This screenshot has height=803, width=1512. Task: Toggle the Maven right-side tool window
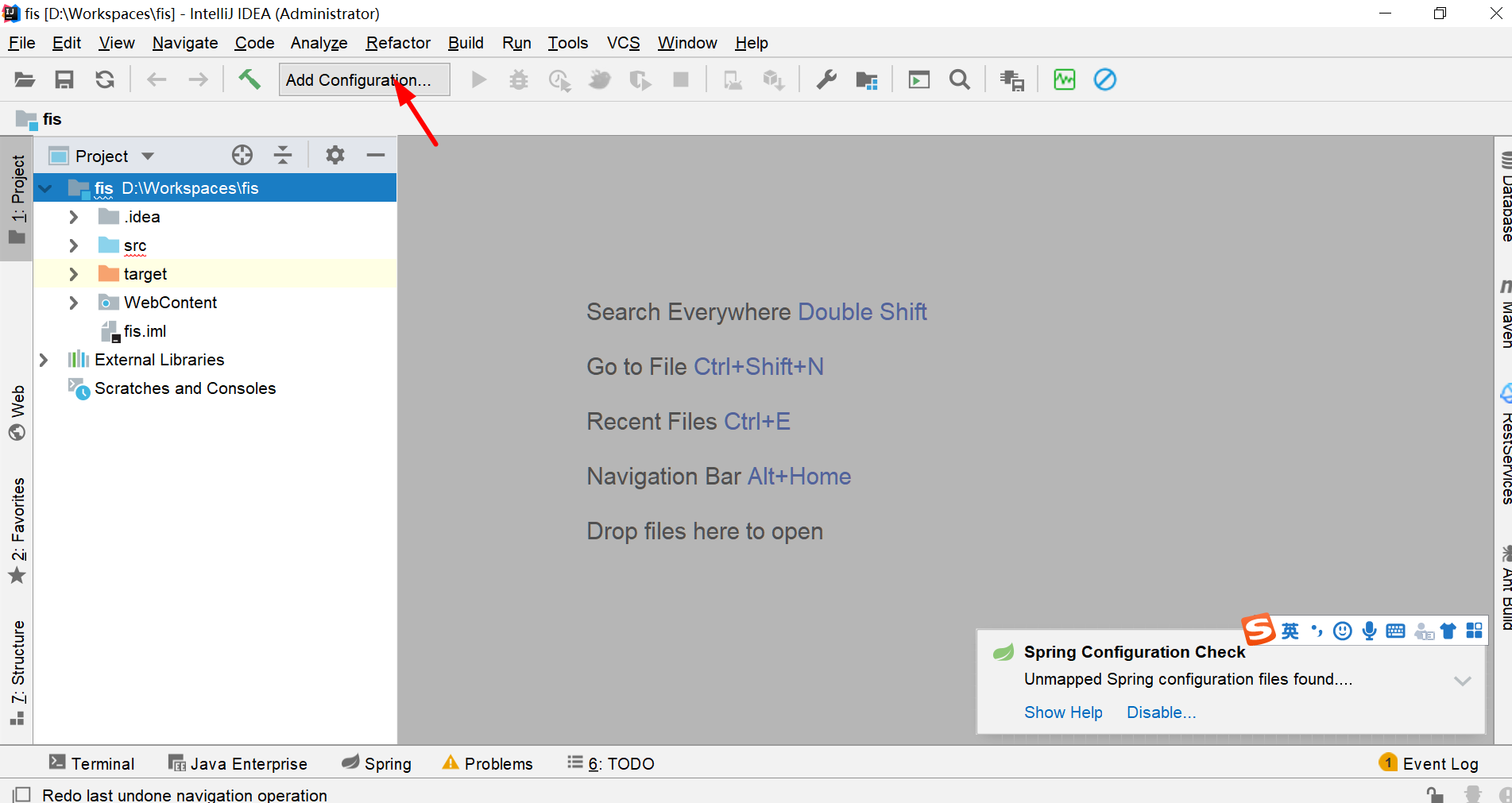(1504, 313)
